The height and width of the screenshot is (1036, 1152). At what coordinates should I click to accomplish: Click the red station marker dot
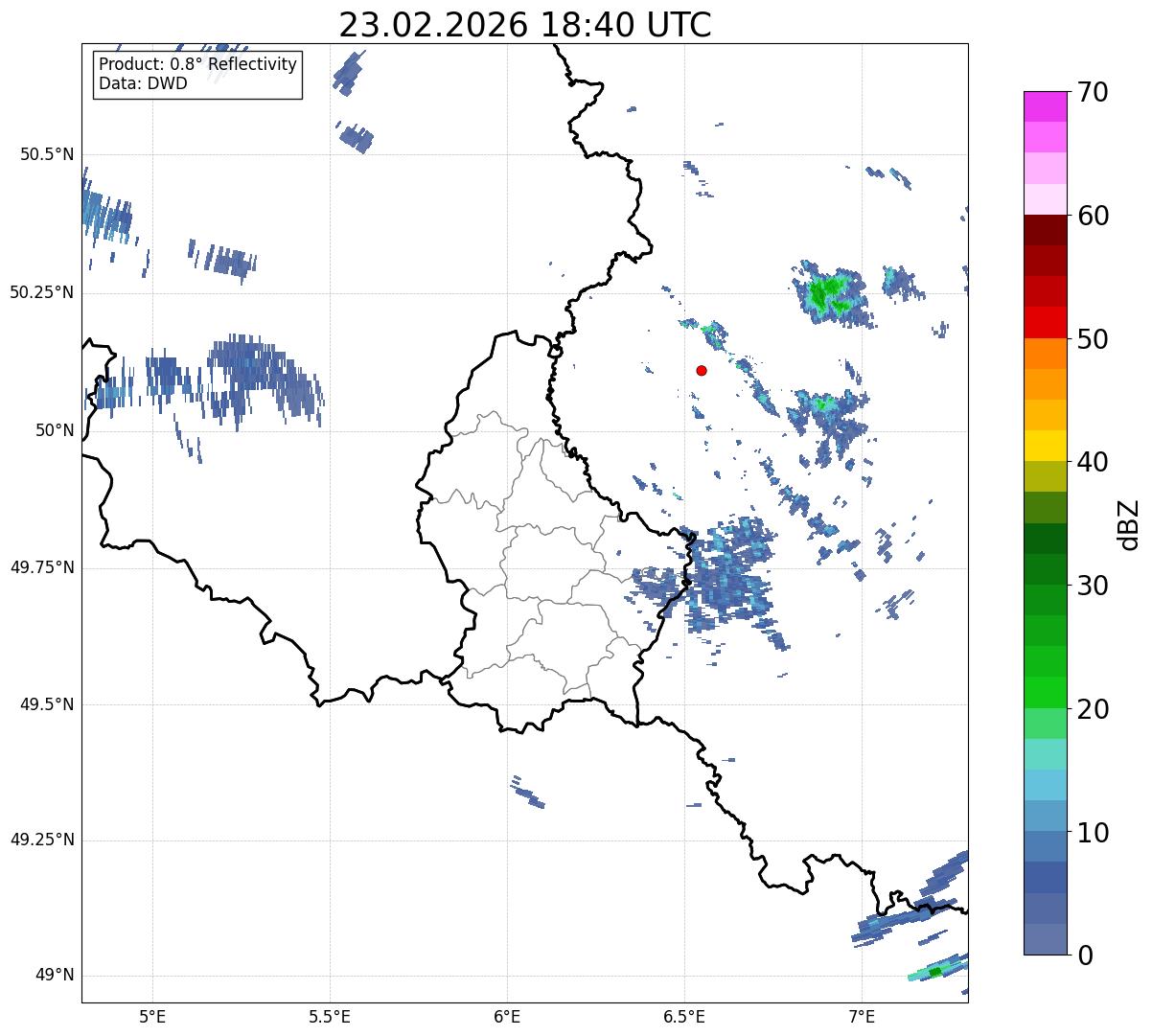point(702,370)
